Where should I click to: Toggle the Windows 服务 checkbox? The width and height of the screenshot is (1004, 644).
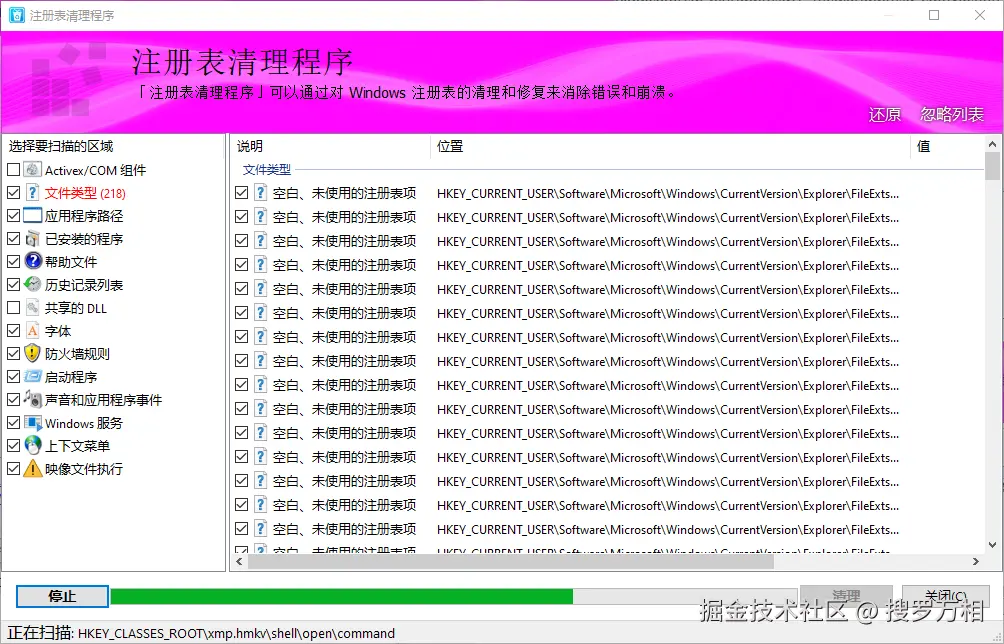point(13,423)
